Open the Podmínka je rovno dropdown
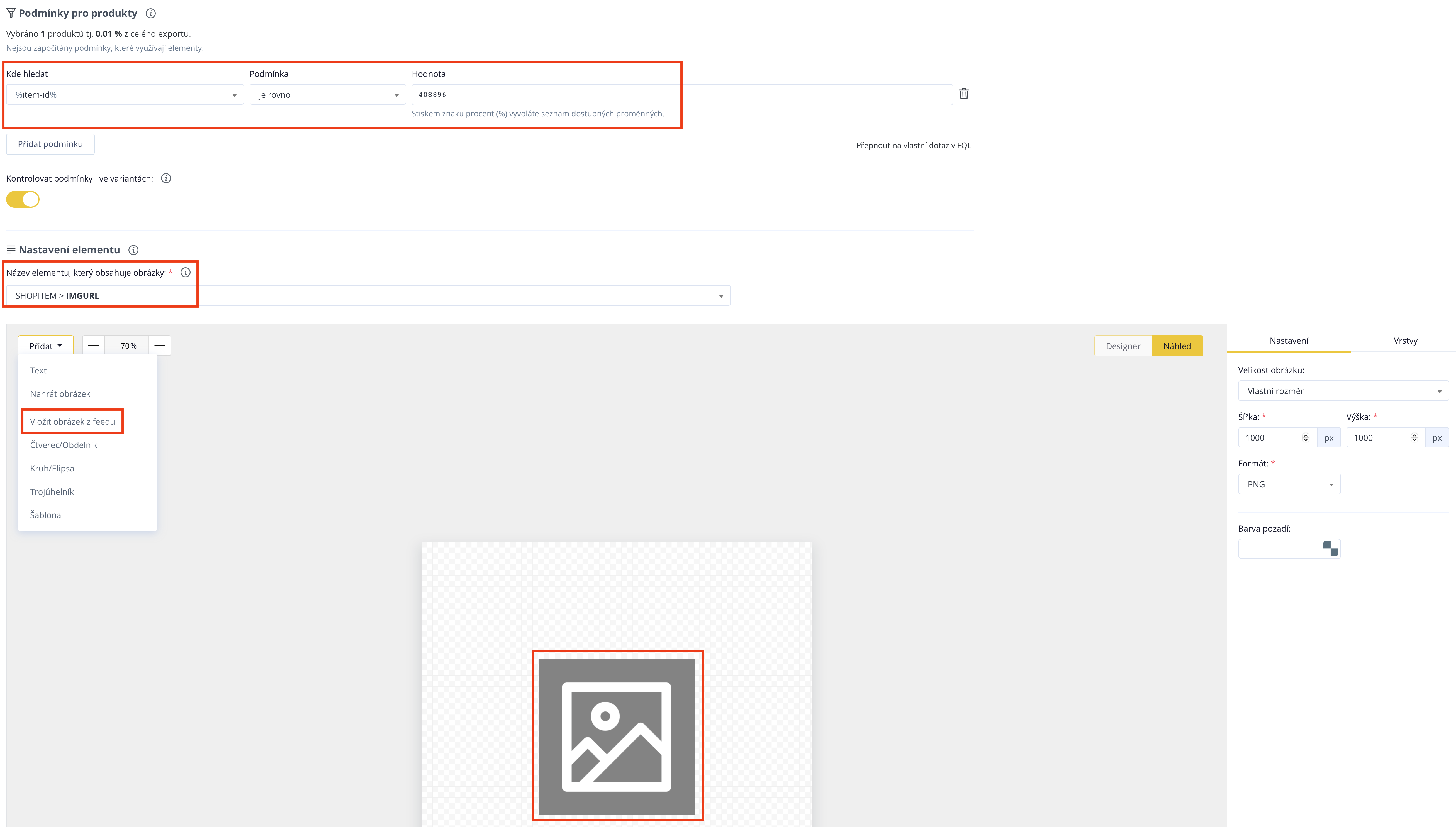The height and width of the screenshot is (827, 1456). click(x=328, y=95)
